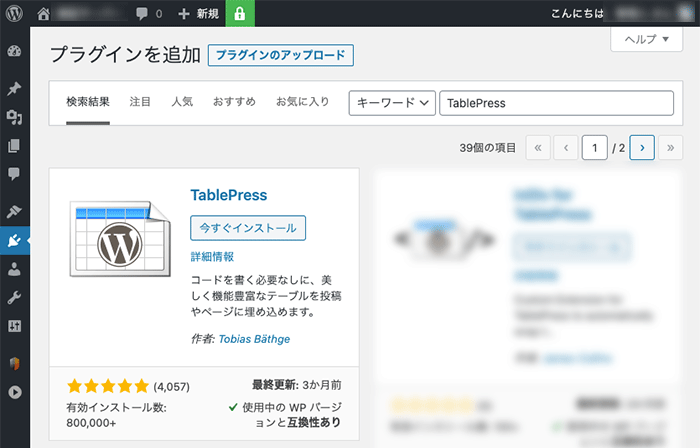Viewport: 700px width, 448px height.
Task: Open 詳細情報 details link
Action: coord(212,257)
